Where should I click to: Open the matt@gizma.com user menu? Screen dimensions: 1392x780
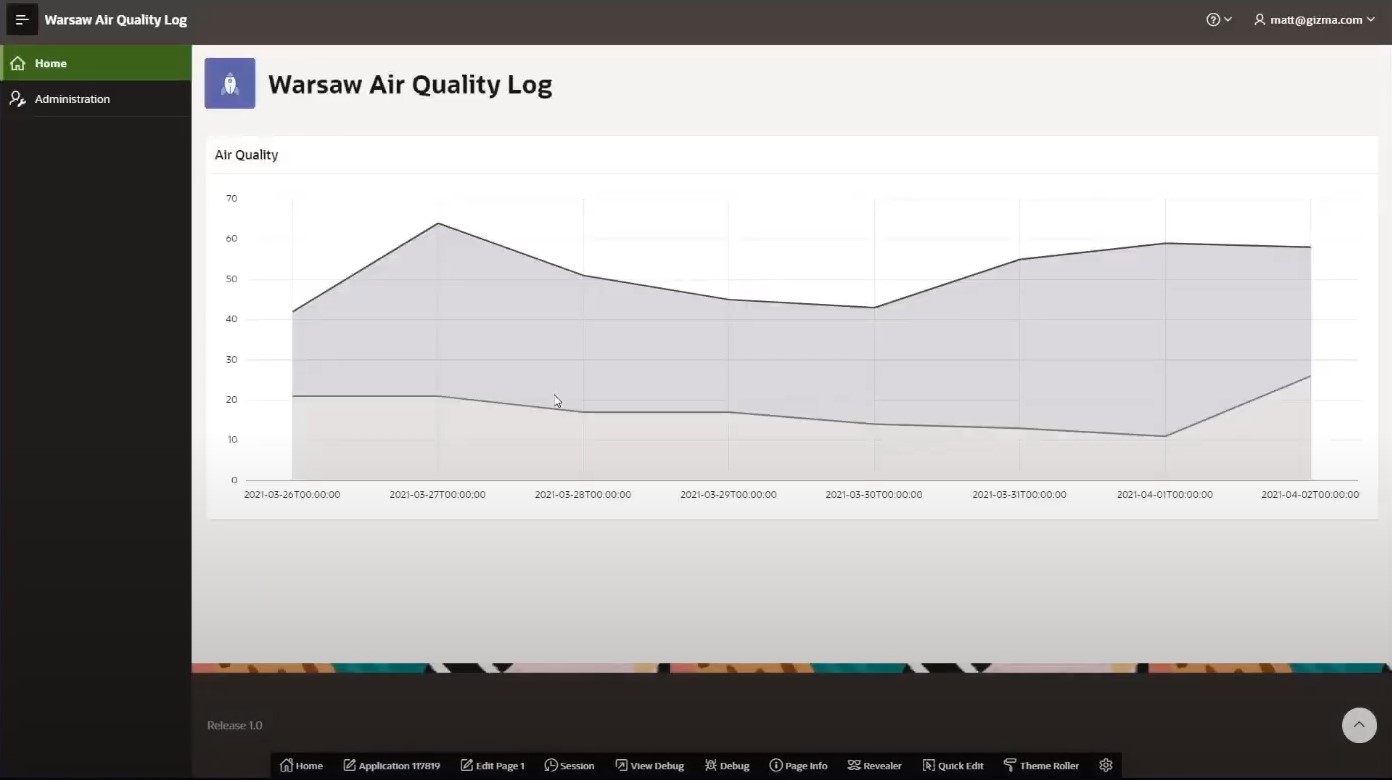(x=1314, y=19)
